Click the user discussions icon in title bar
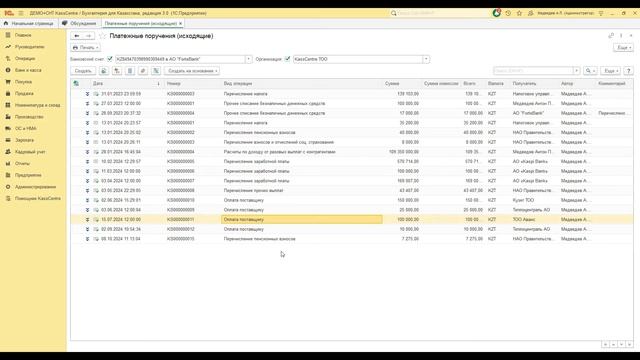This screenshot has height=360, width=640. click(x=531, y=13)
